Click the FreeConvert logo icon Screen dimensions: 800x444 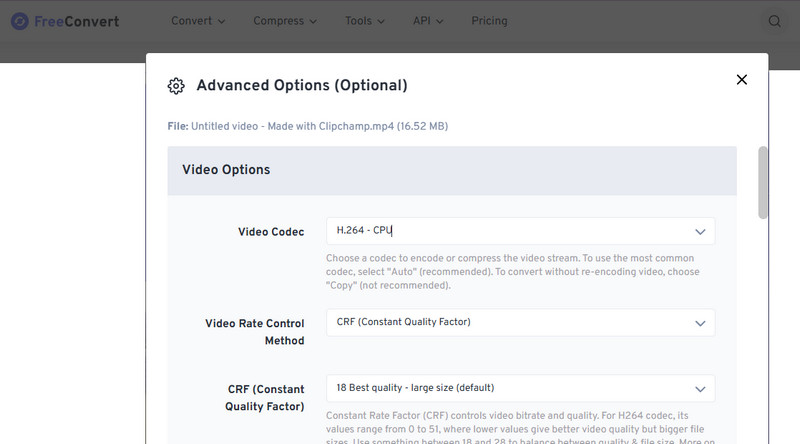(x=19, y=21)
